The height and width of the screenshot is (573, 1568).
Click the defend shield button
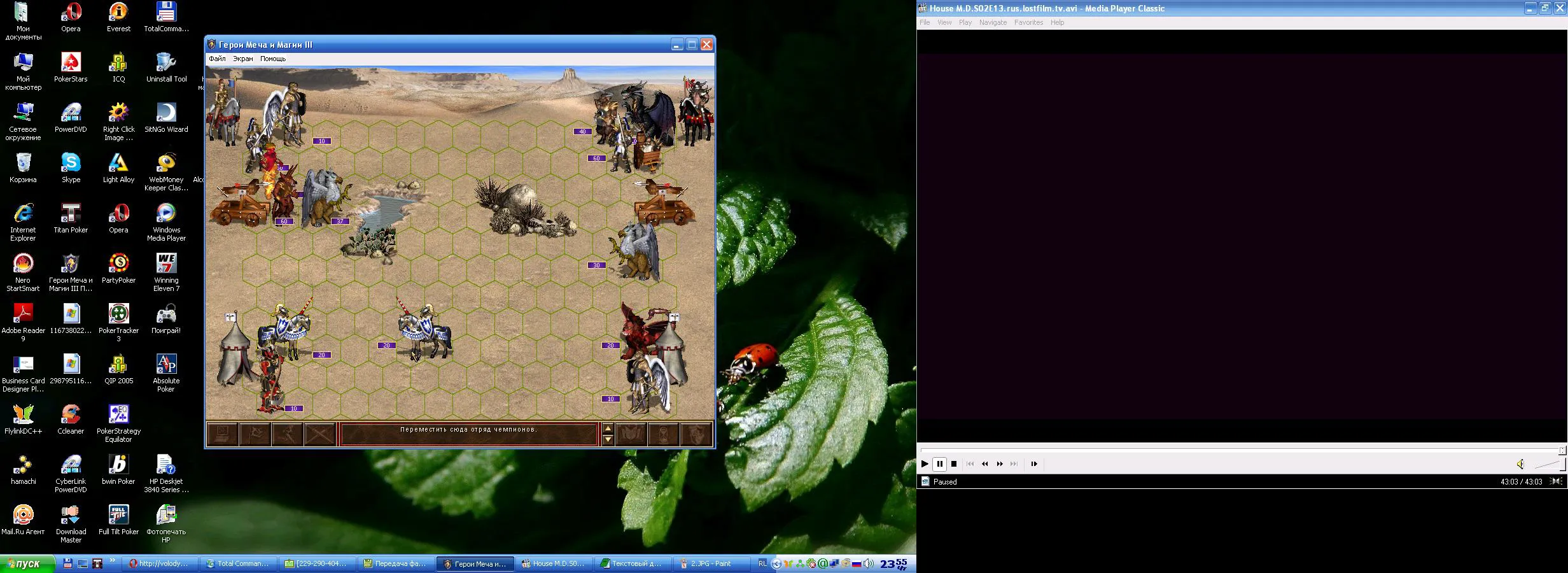(x=696, y=434)
